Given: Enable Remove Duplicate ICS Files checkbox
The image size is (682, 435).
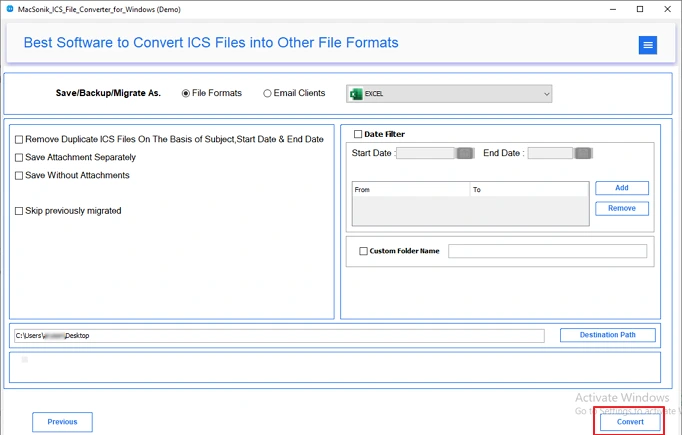Looking at the screenshot, I should tap(19, 140).
